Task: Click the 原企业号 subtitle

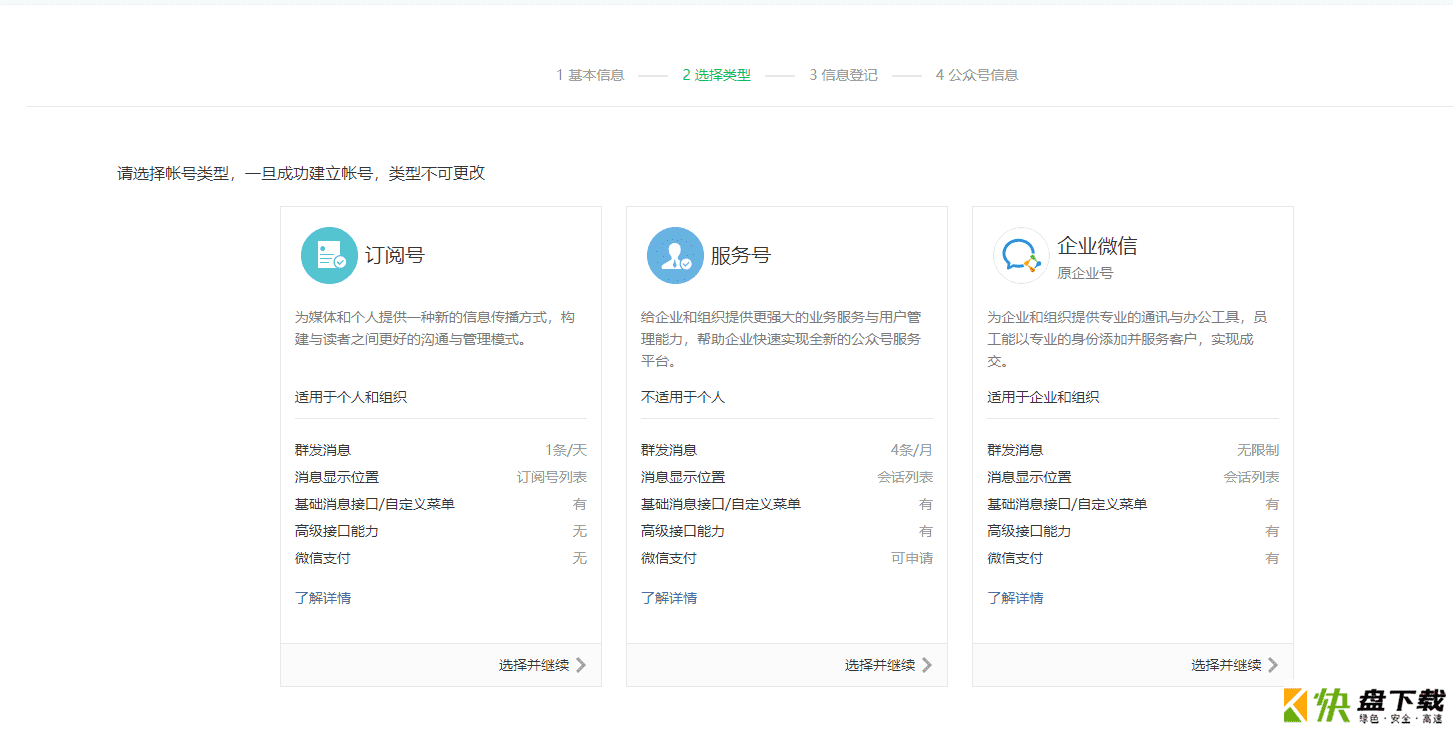Action: [x=1085, y=273]
